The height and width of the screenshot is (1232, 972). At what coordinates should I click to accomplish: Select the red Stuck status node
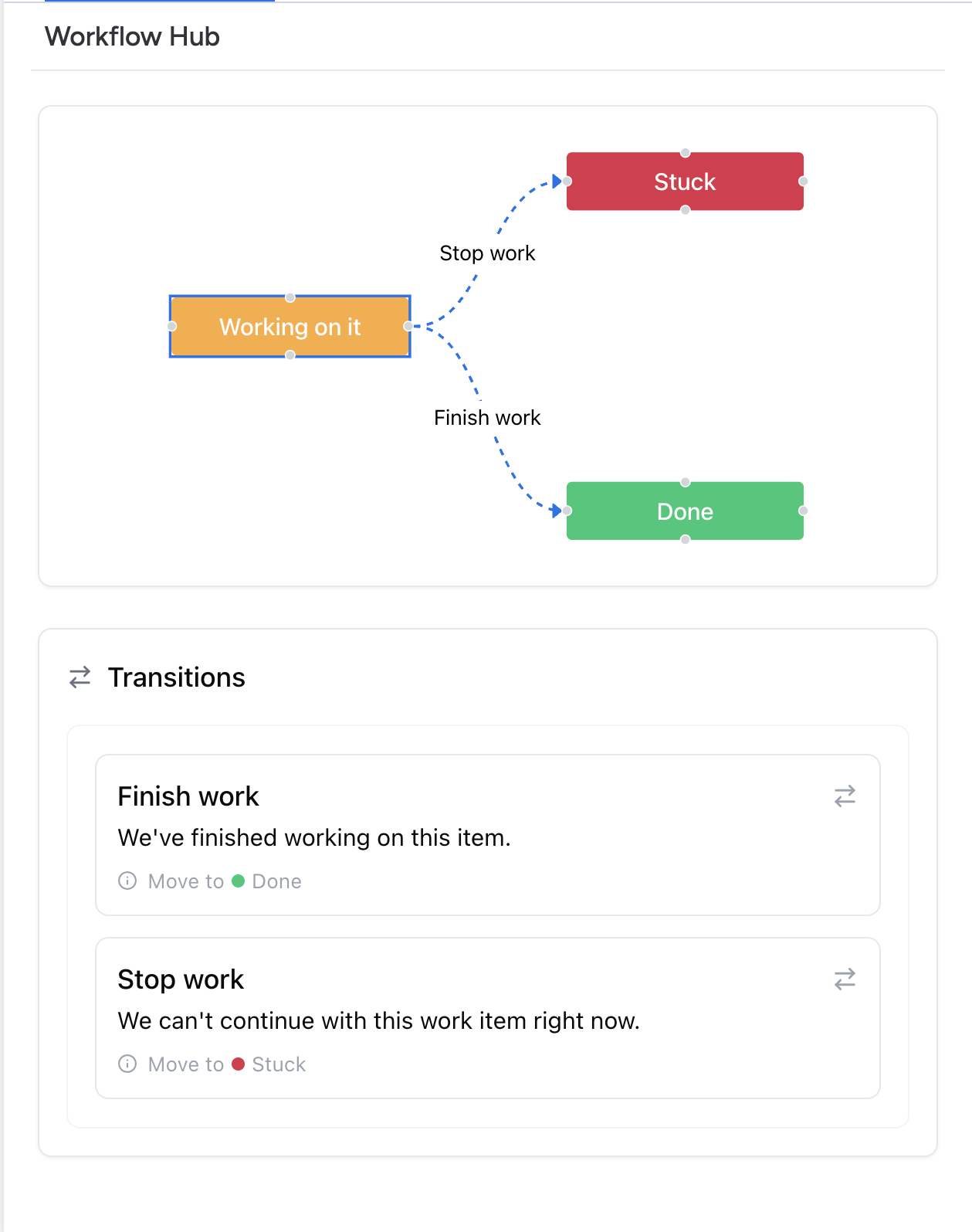pos(685,182)
